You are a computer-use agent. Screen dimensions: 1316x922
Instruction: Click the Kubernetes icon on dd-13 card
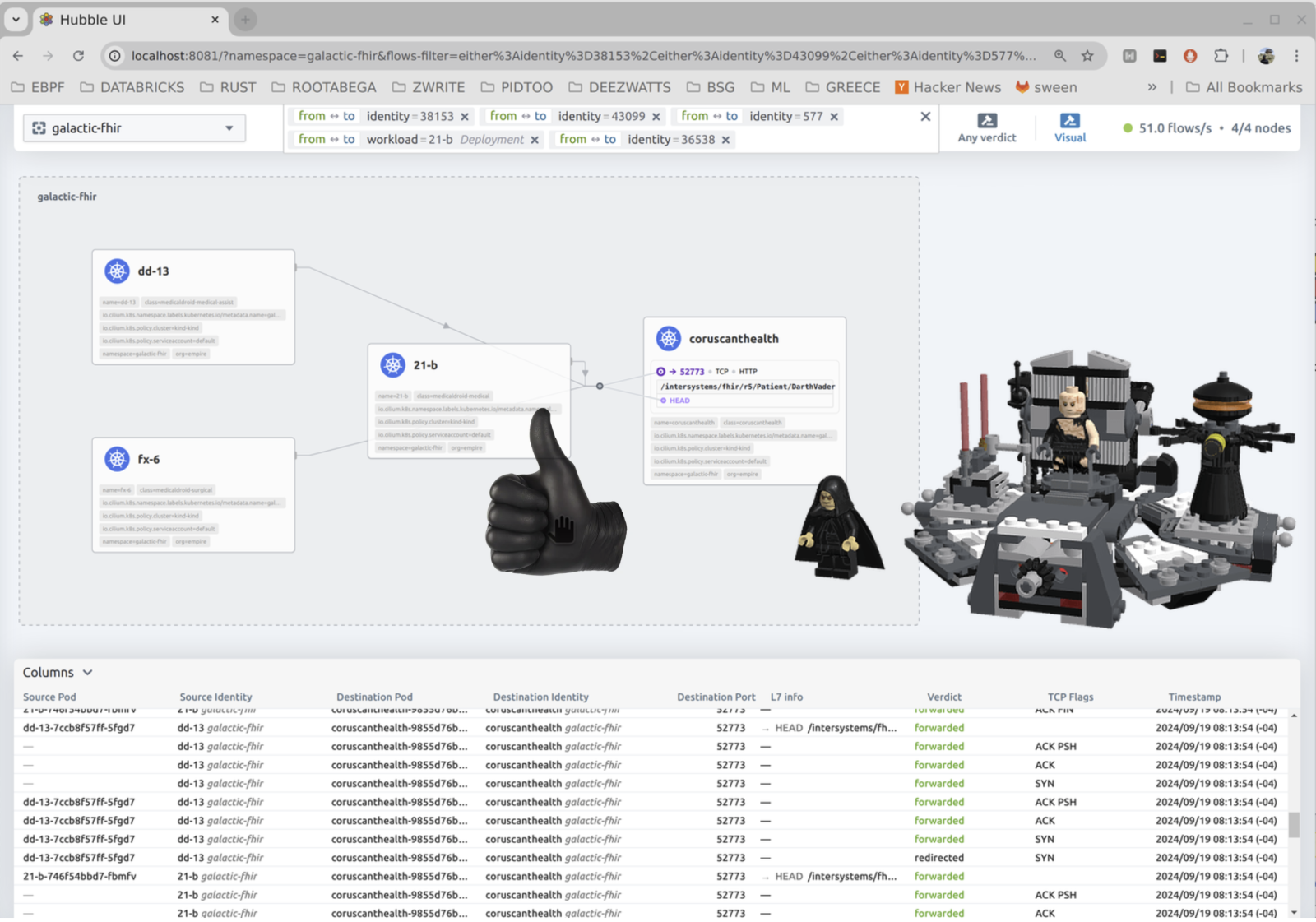(x=118, y=271)
